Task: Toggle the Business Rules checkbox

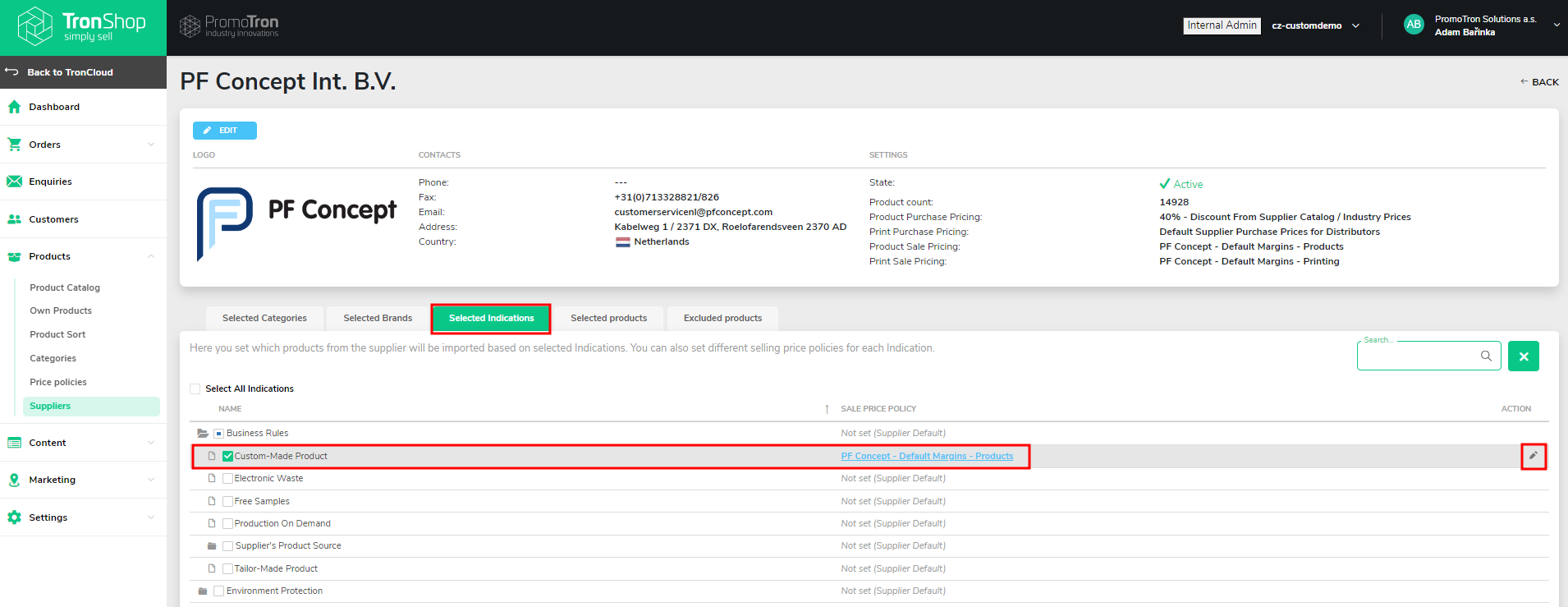Action: [x=218, y=433]
